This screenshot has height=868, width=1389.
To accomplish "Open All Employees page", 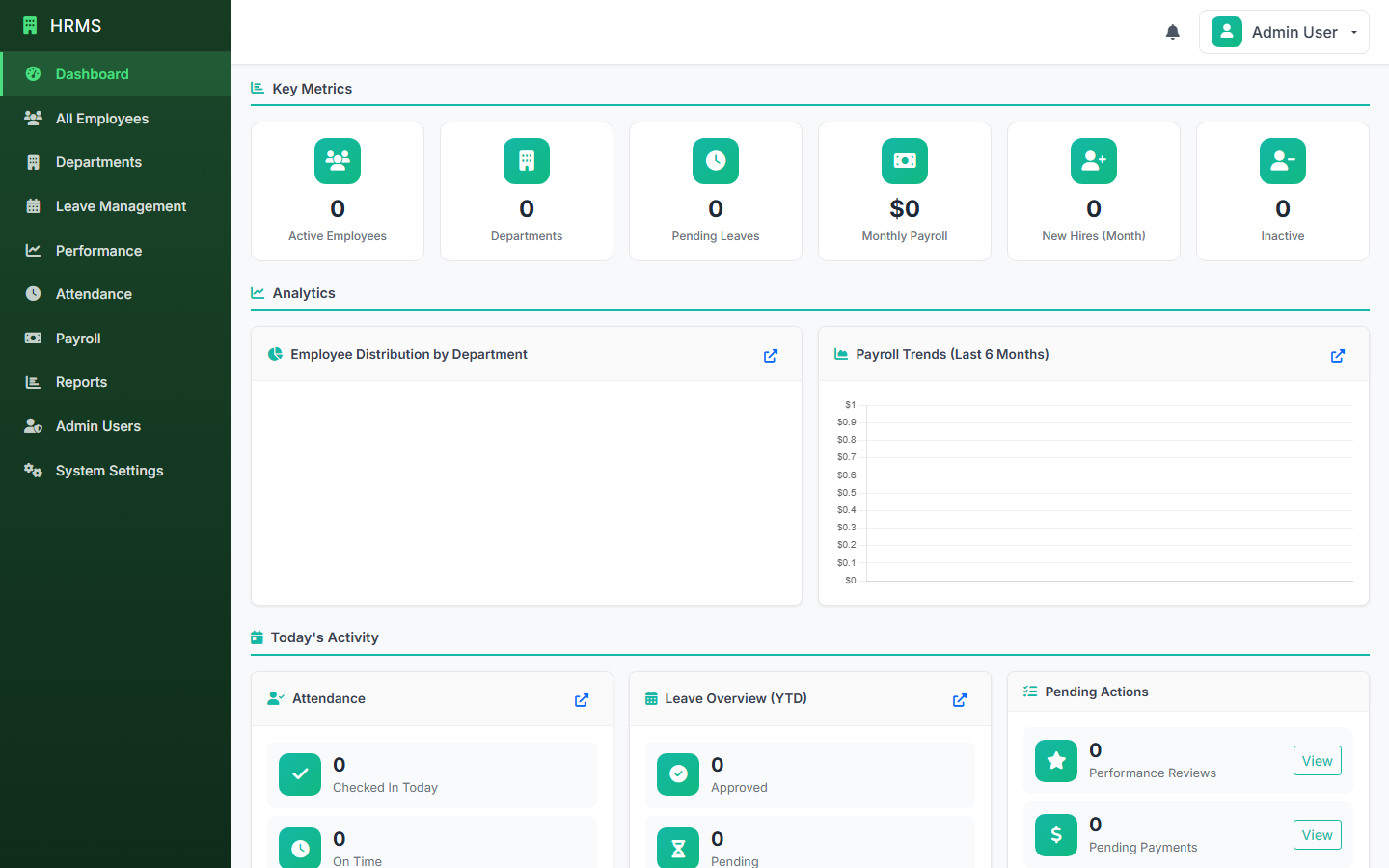I will click(x=116, y=119).
